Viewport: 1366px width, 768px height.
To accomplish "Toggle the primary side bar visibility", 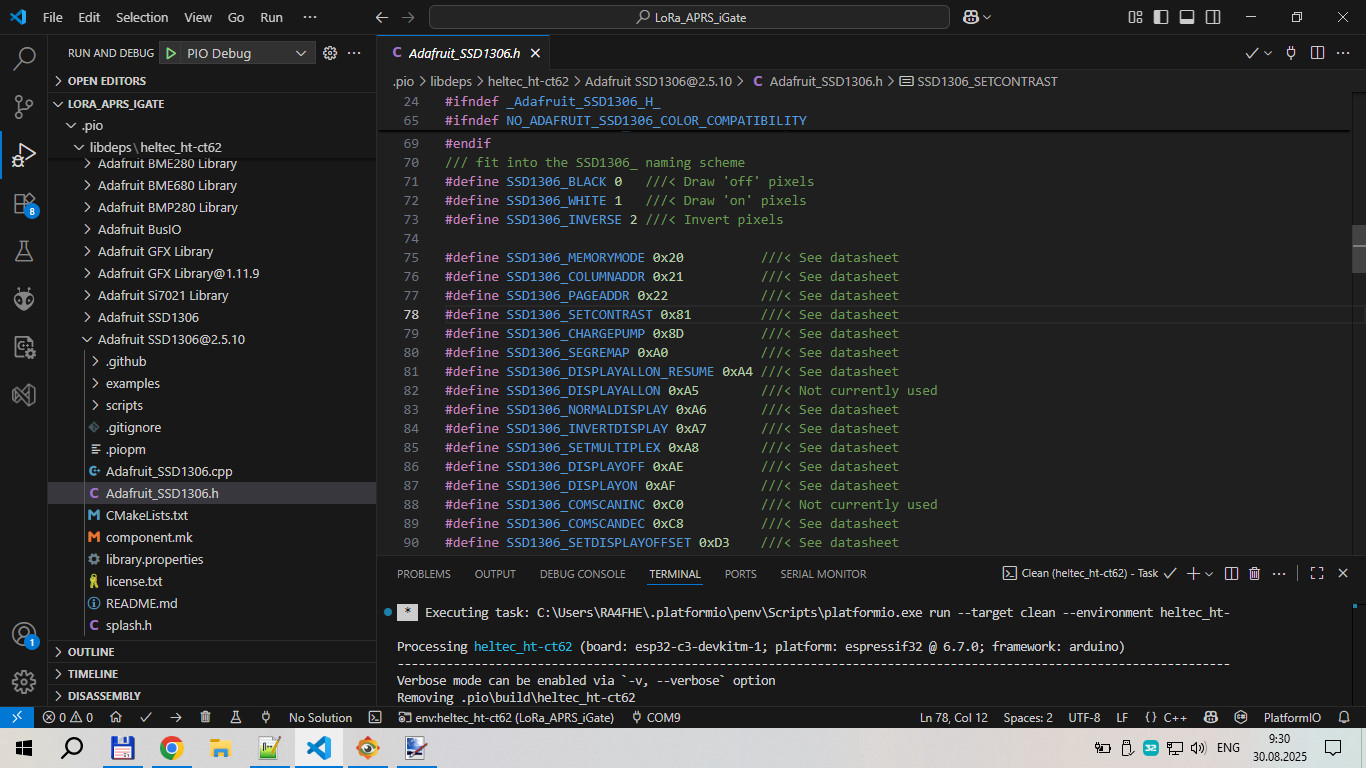I will click(1161, 17).
